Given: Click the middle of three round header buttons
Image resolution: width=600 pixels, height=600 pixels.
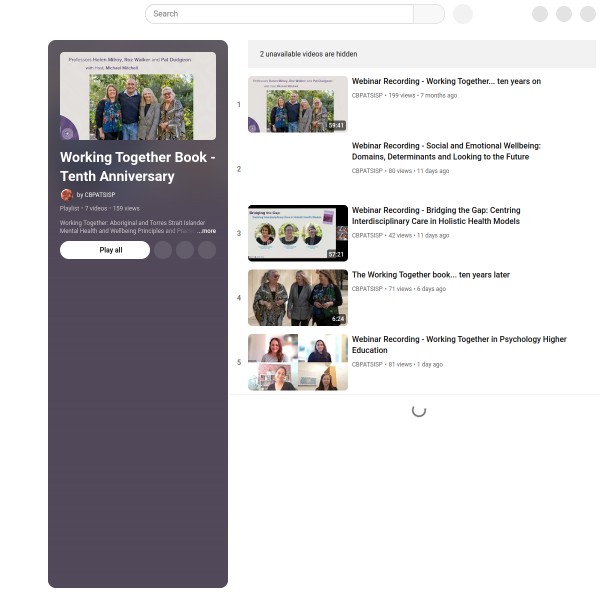Looking at the screenshot, I should pyautogui.click(x=564, y=14).
